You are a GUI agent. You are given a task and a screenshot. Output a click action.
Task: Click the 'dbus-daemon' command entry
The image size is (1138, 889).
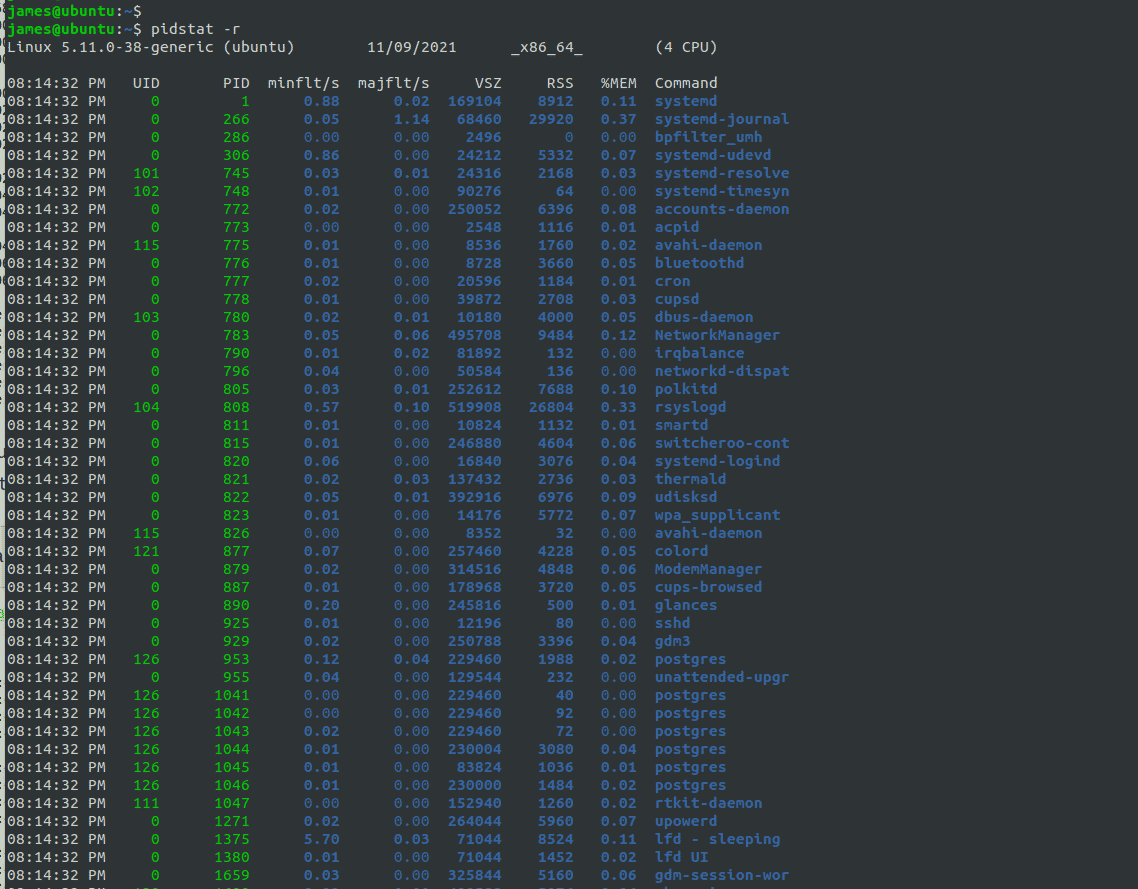coord(704,317)
